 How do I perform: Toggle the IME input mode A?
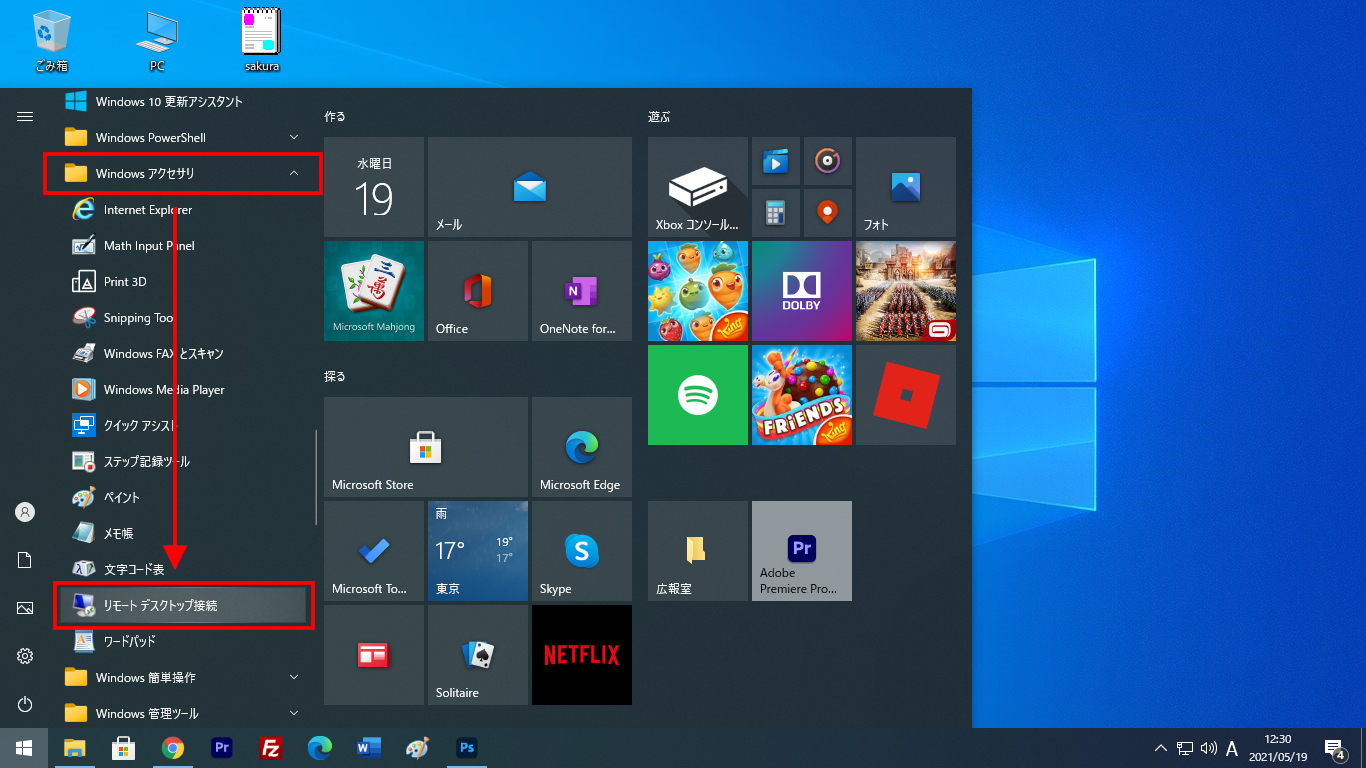tap(1232, 748)
